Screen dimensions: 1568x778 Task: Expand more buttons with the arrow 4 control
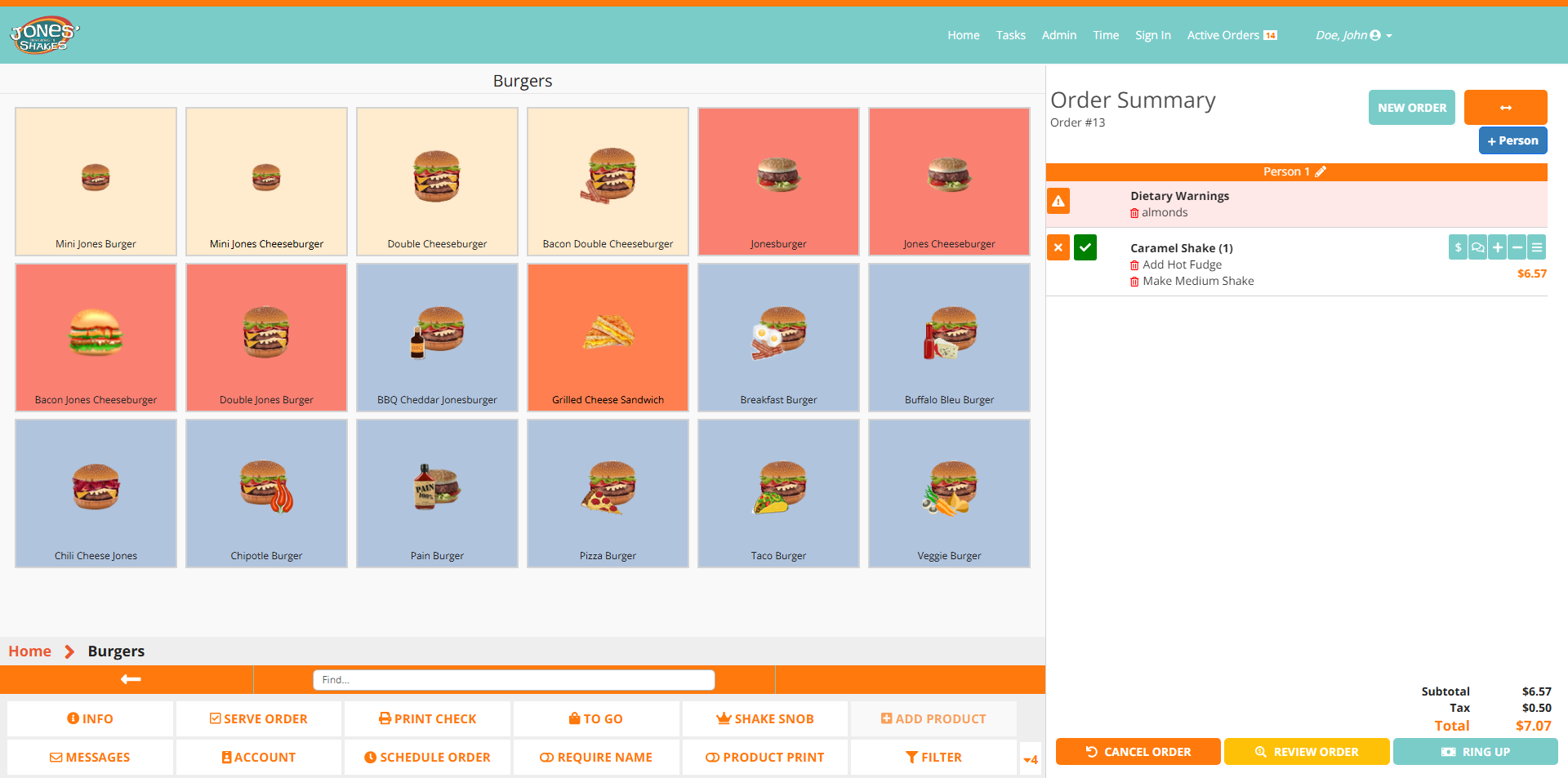pos(1031,759)
